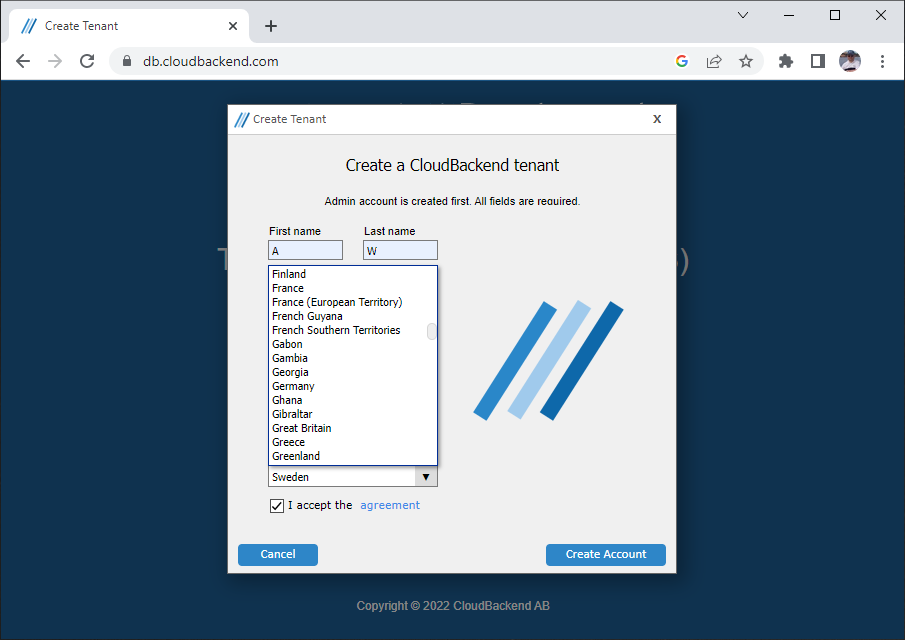Toggle the browser side panel icon
Screen dimensions: 905x640
818,61
